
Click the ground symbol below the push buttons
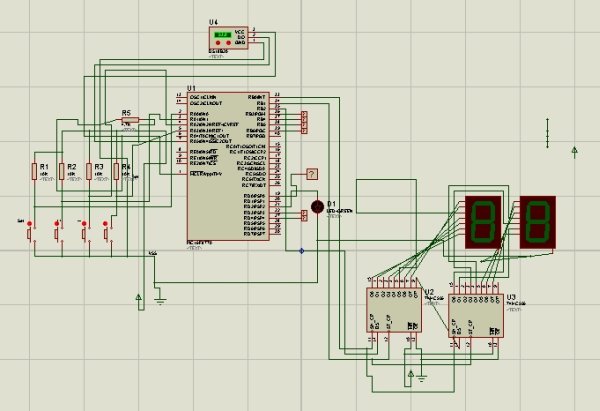pos(160,300)
